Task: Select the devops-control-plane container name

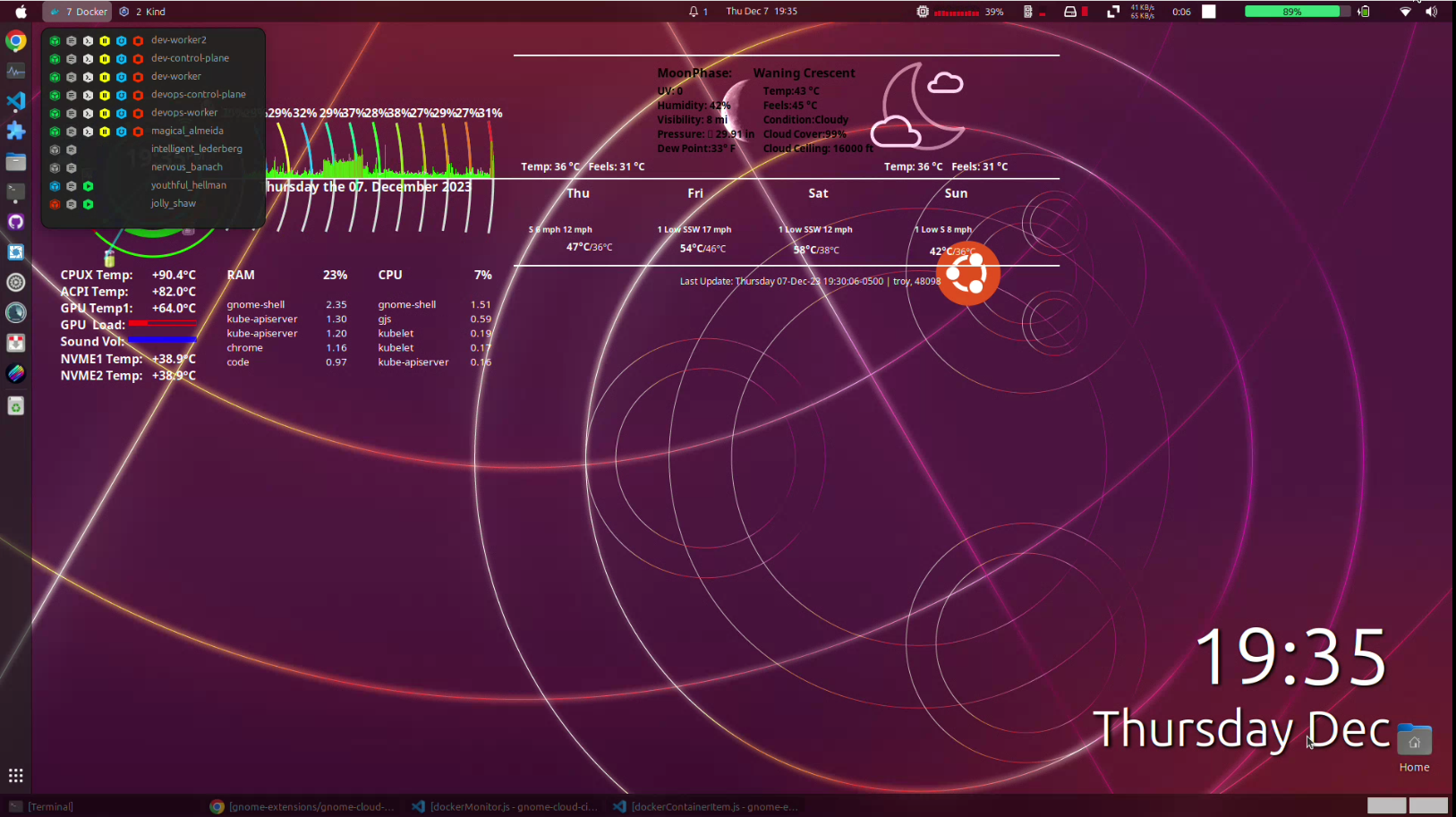Action: tap(198, 95)
